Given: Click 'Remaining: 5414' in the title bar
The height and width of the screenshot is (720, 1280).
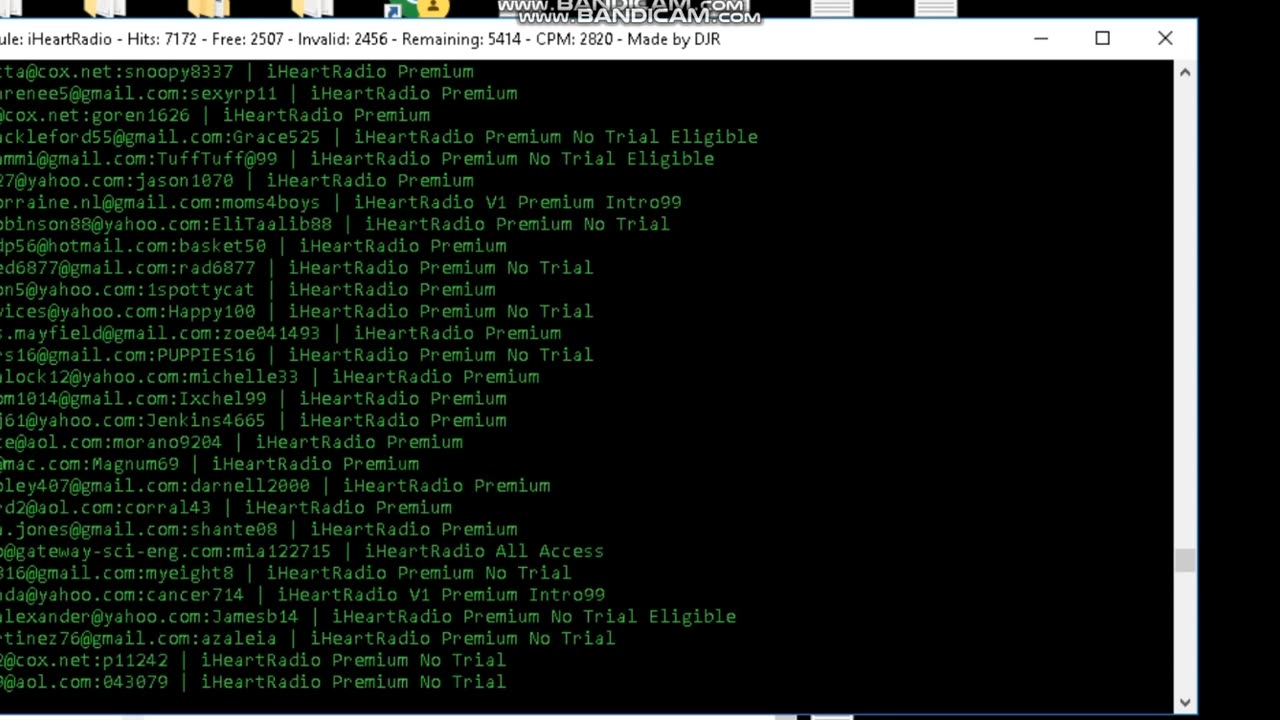Looking at the screenshot, I should [x=461, y=39].
